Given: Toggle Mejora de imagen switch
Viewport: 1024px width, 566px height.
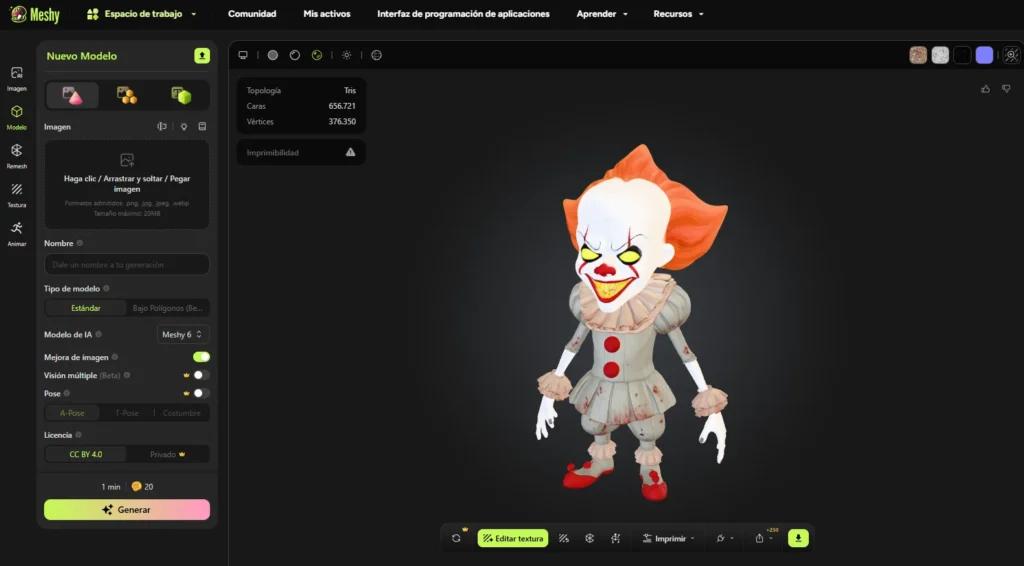Looking at the screenshot, I should (x=201, y=356).
